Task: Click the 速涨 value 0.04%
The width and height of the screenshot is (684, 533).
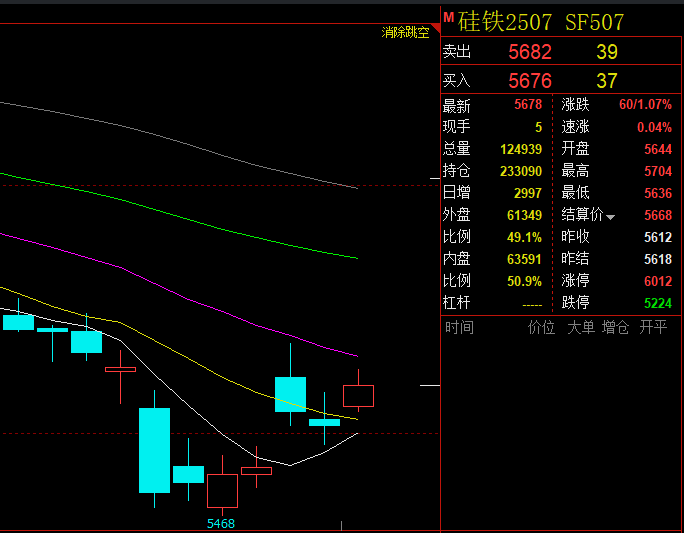Action: coord(654,127)
